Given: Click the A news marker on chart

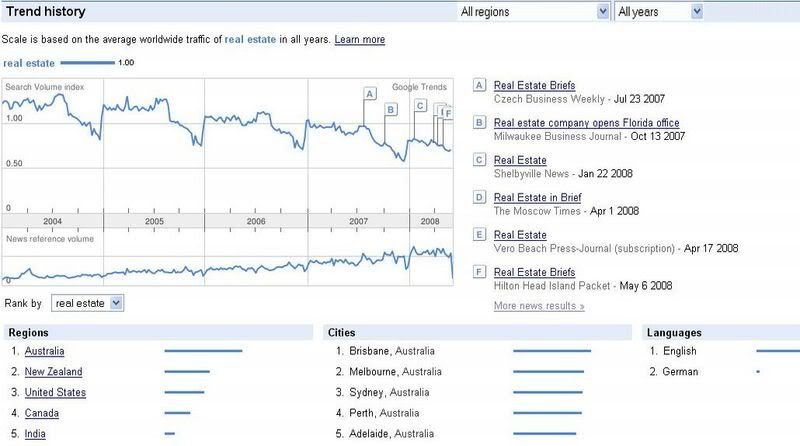Looking at the screenshot, I should coord(370,93).
